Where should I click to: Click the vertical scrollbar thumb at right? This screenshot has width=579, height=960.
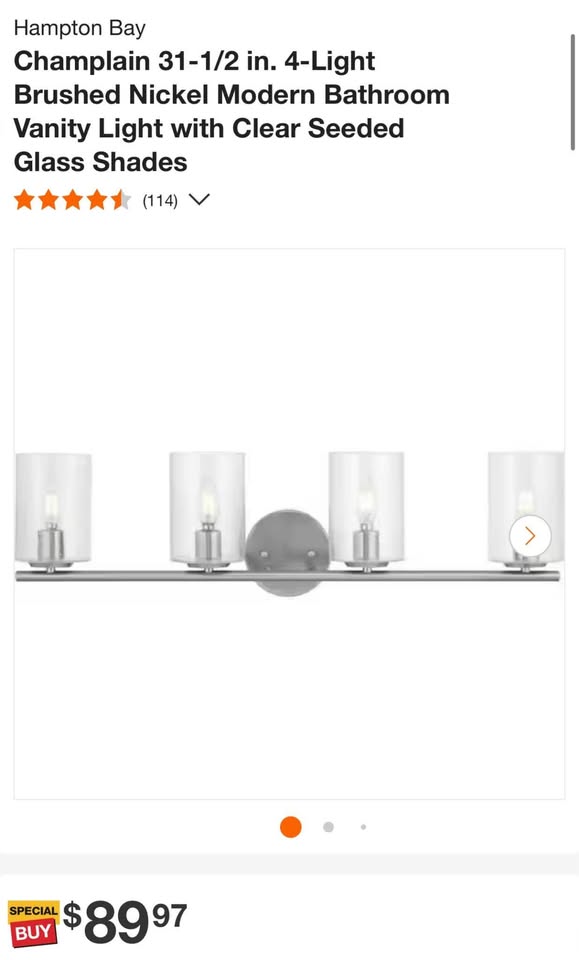(x=572, y=92)
